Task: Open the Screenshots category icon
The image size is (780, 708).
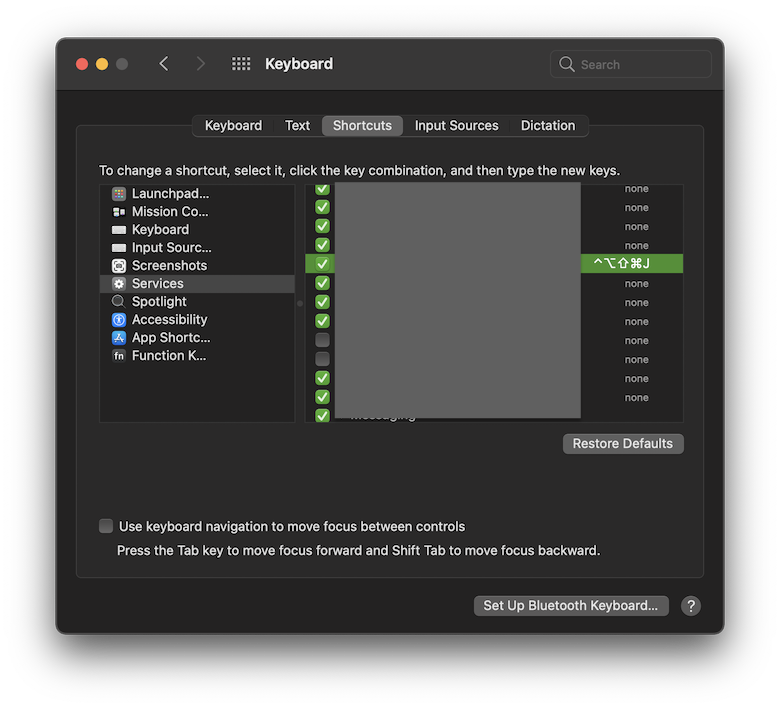Action: 118,266
